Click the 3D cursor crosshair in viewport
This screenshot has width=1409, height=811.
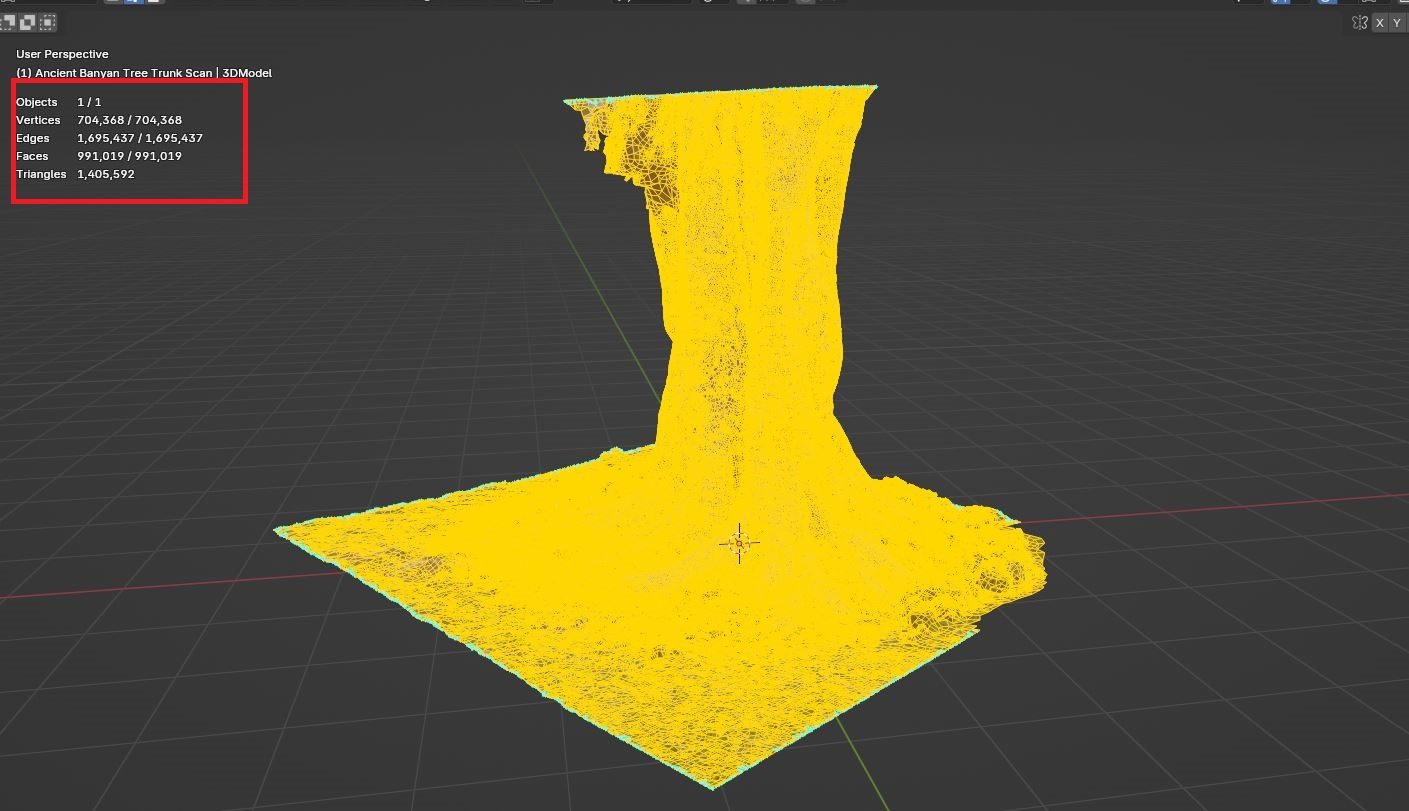coord(739,543)
